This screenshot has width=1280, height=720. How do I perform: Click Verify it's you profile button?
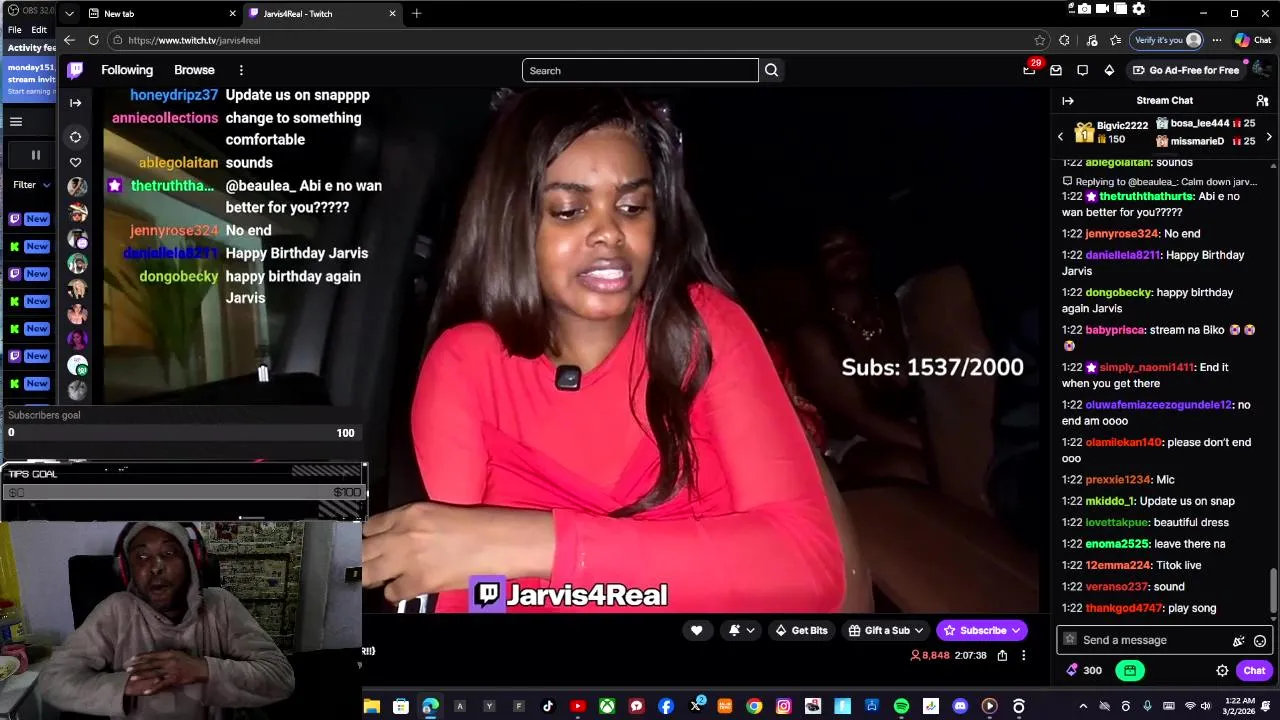tap(1165, 40)
